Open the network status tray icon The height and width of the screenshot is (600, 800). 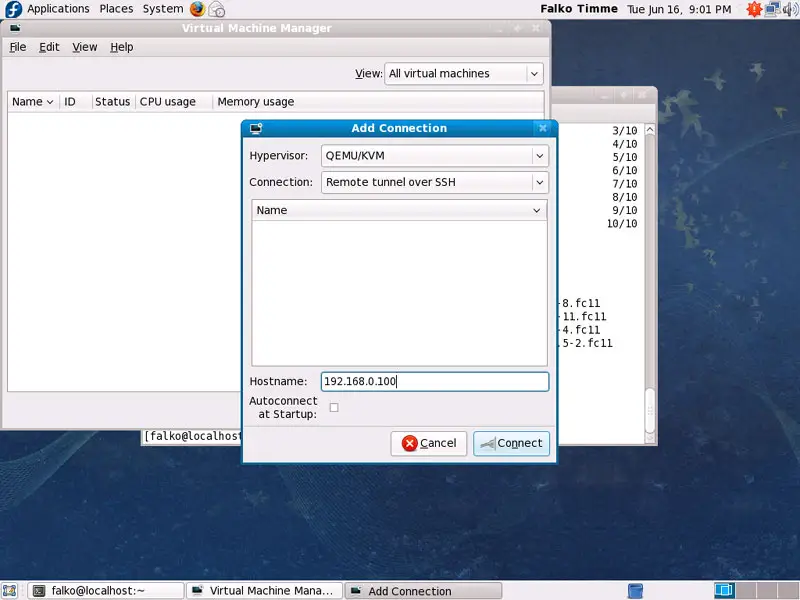click(772, 9)
